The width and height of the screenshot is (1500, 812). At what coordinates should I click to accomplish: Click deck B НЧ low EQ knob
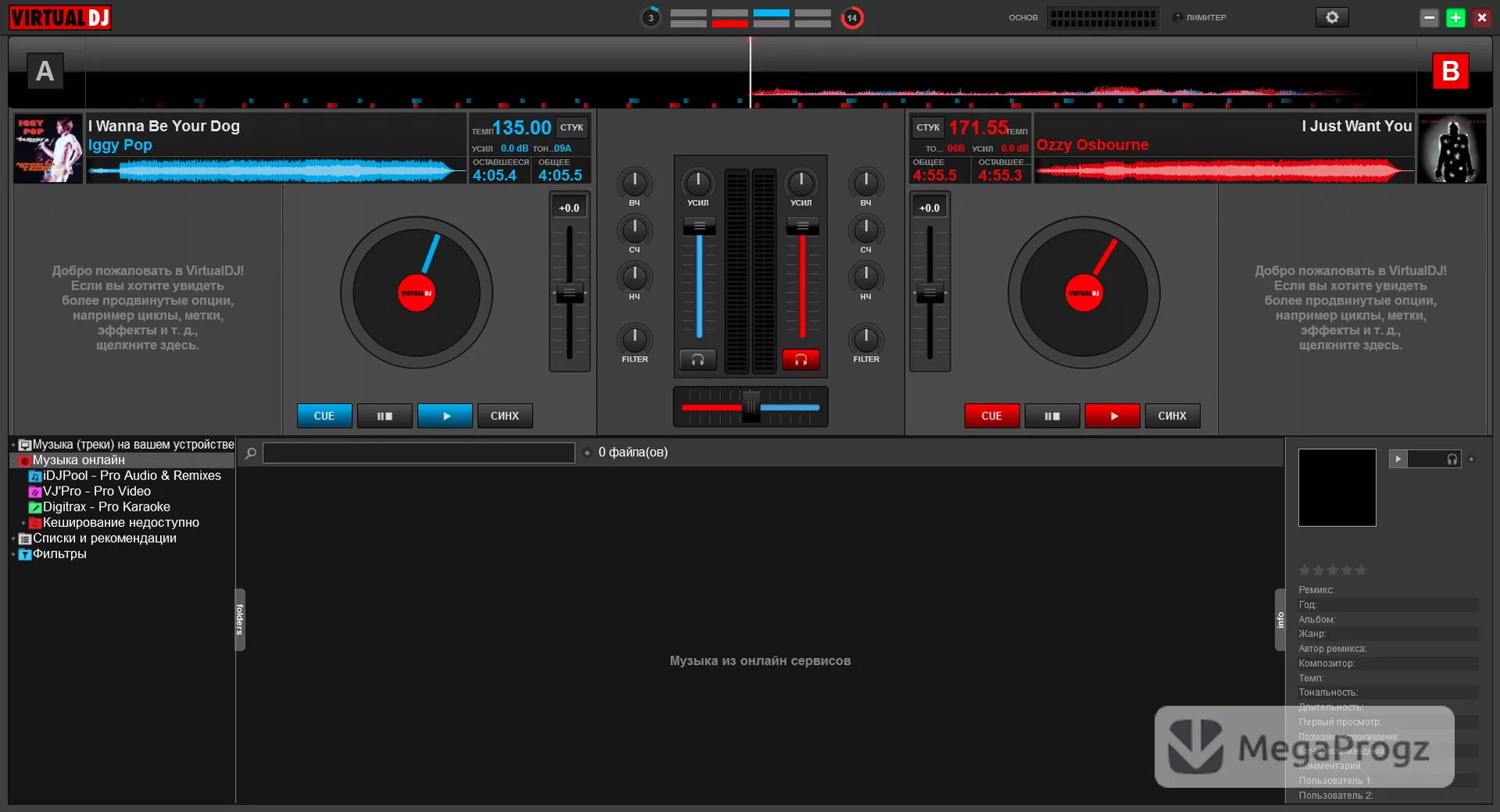866,276
